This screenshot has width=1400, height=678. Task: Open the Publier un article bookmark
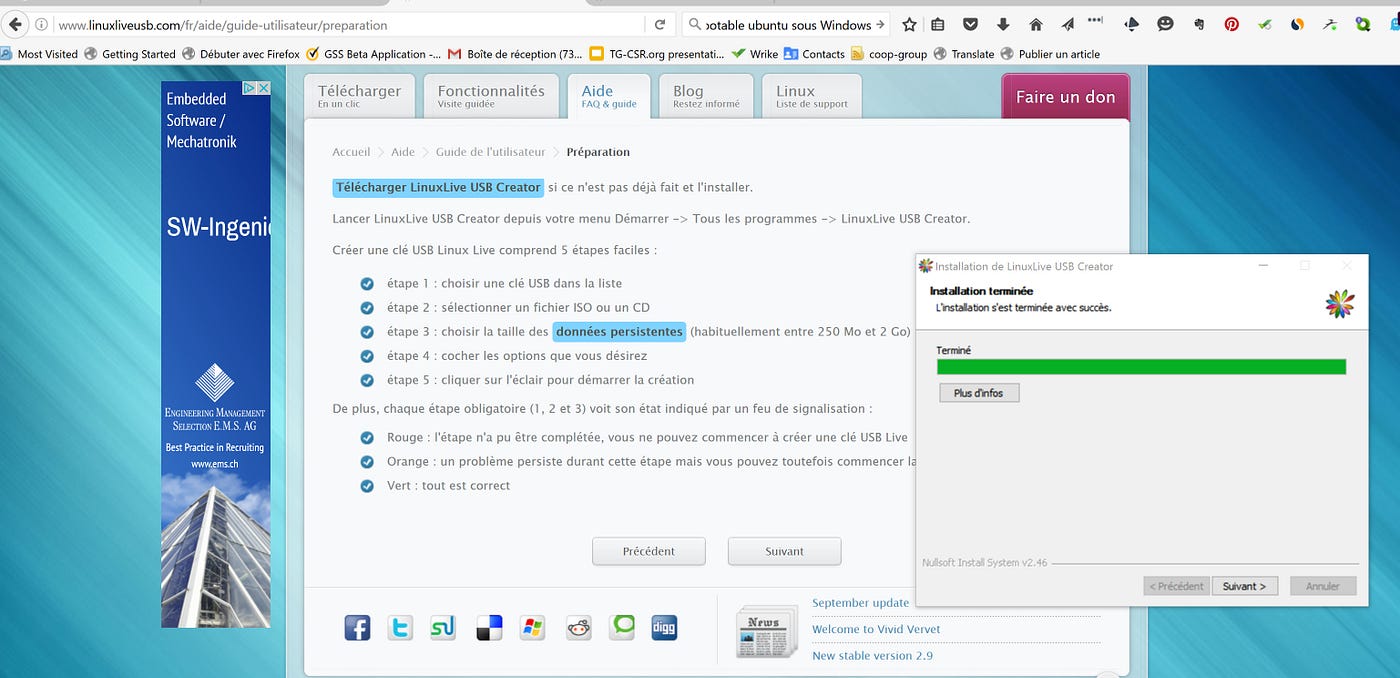coord(1050,54)
